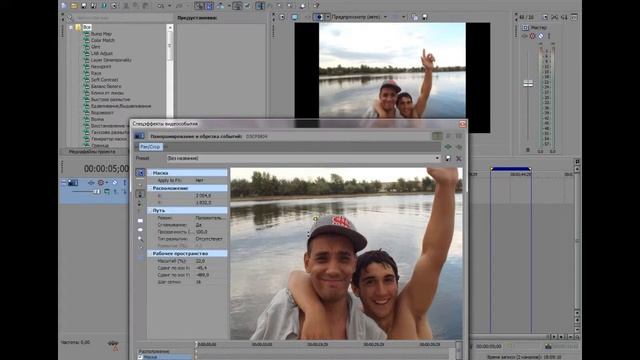
Task: Click the Render As icon in main toolbar
Action: [104, 5]
